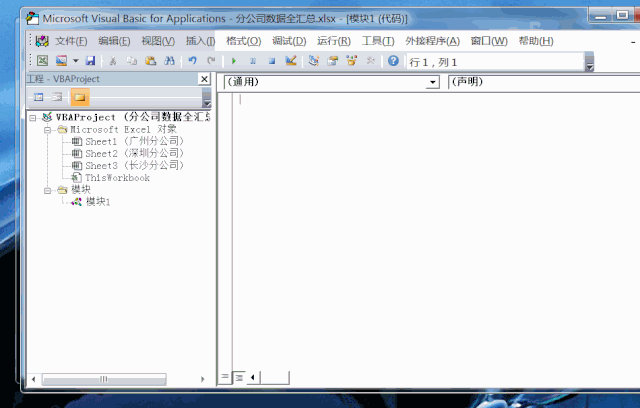The width and height of the screenshot is (640, 408).
Task: Open the 帮助(H) menu
Action: pos(536,41)
